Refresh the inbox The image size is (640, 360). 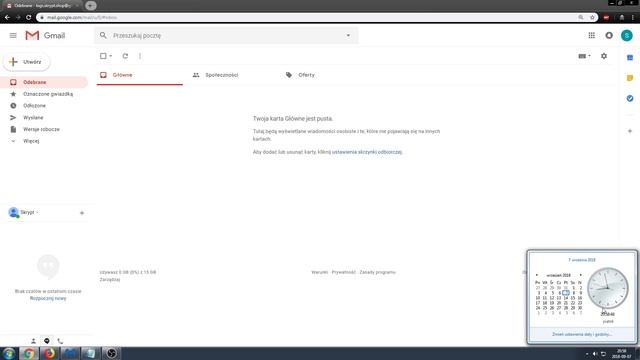pos(125,56)
